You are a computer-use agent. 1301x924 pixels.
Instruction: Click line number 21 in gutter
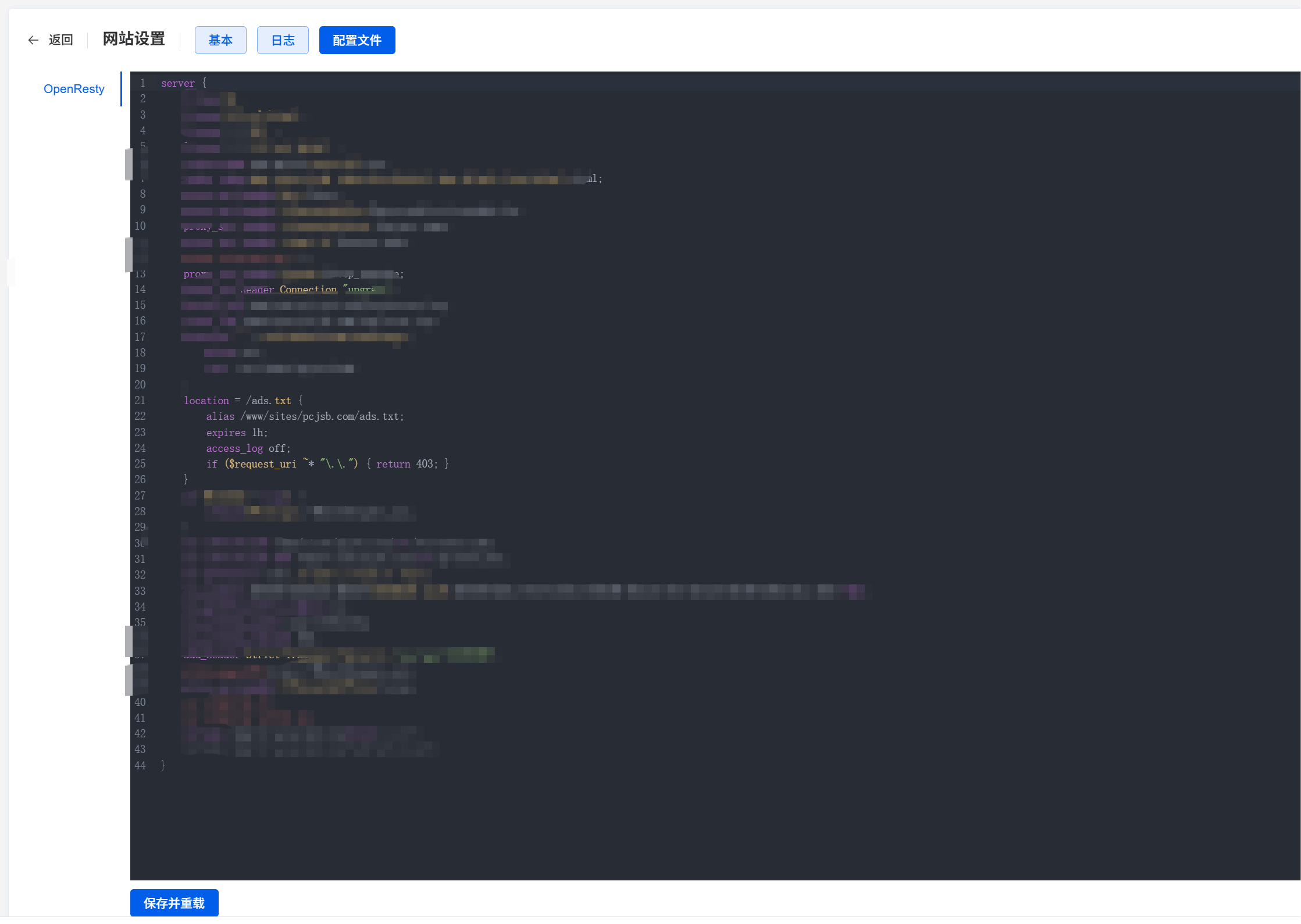pos(140,401)
